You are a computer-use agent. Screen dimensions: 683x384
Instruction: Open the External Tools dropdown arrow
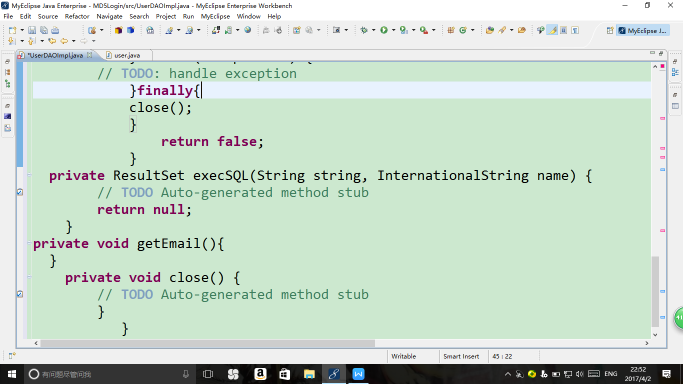point(433,30)
